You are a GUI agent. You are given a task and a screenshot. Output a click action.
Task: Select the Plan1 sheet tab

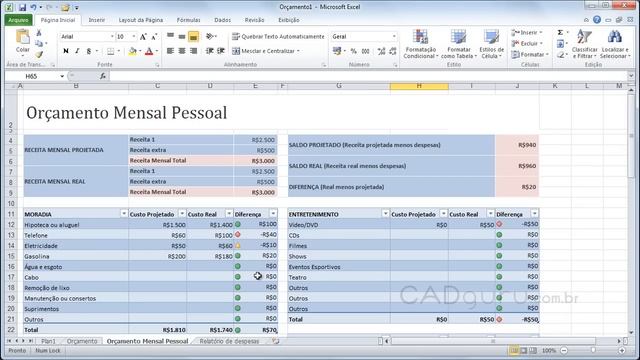pos(48,341)
